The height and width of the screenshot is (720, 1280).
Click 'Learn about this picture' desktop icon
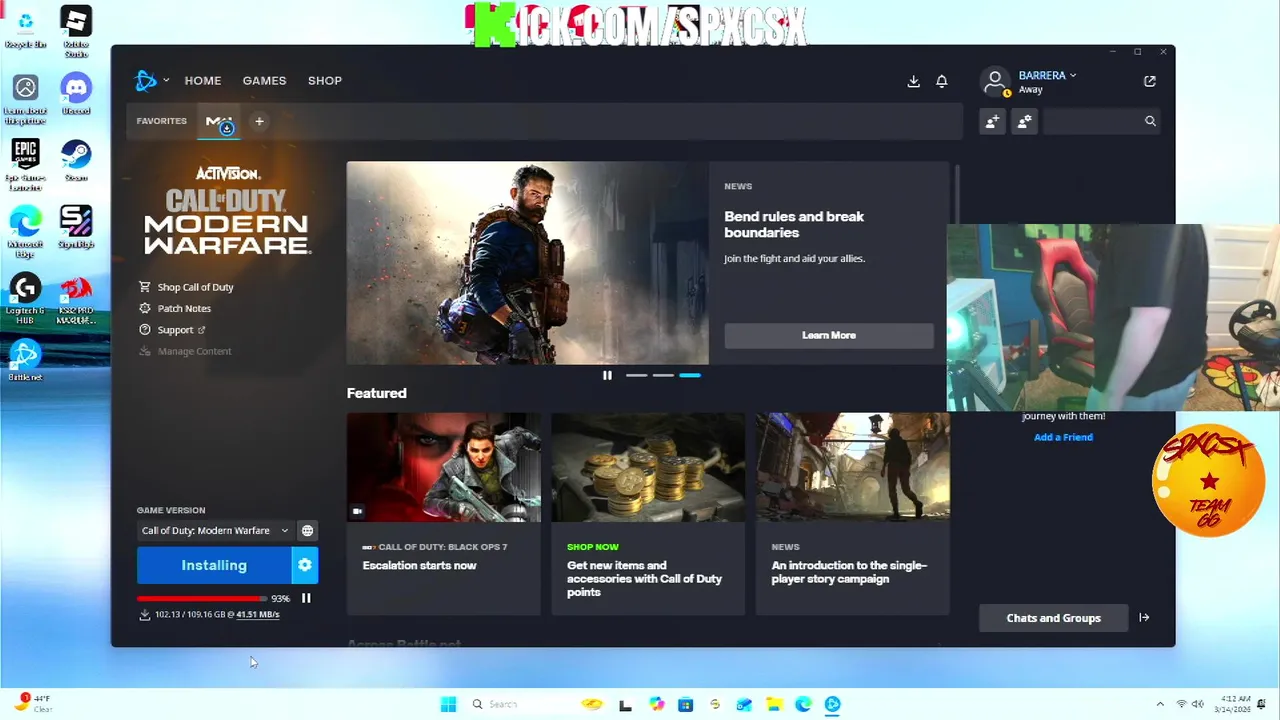click(25, 100)
